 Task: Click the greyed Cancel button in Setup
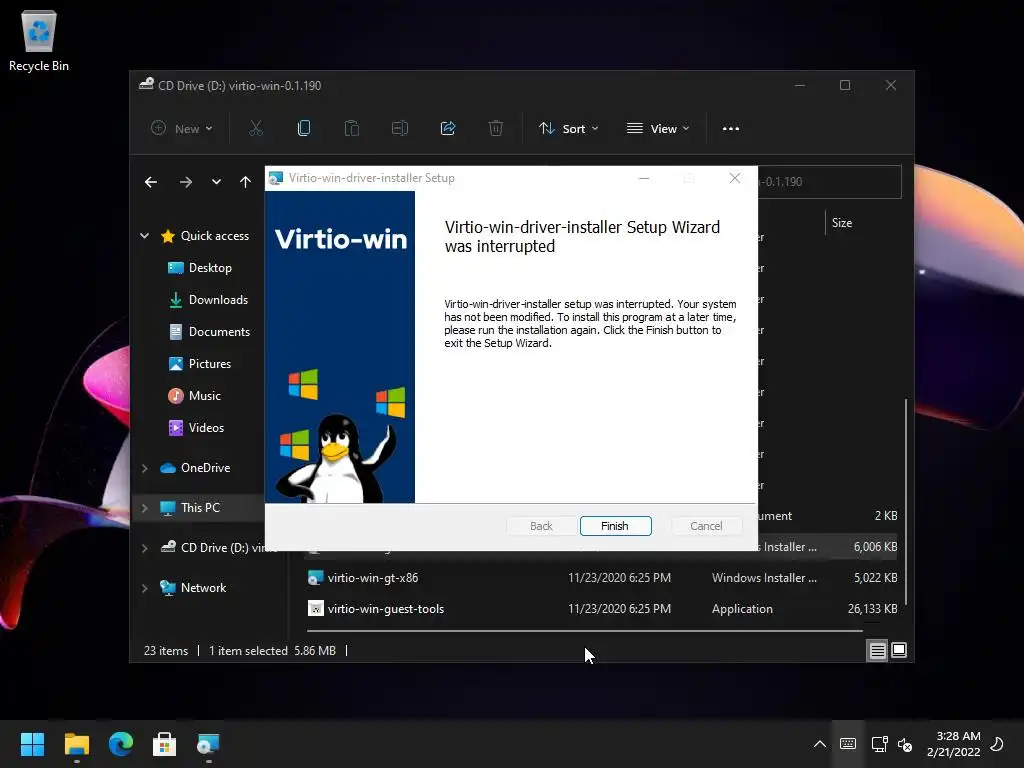(706, 526)
